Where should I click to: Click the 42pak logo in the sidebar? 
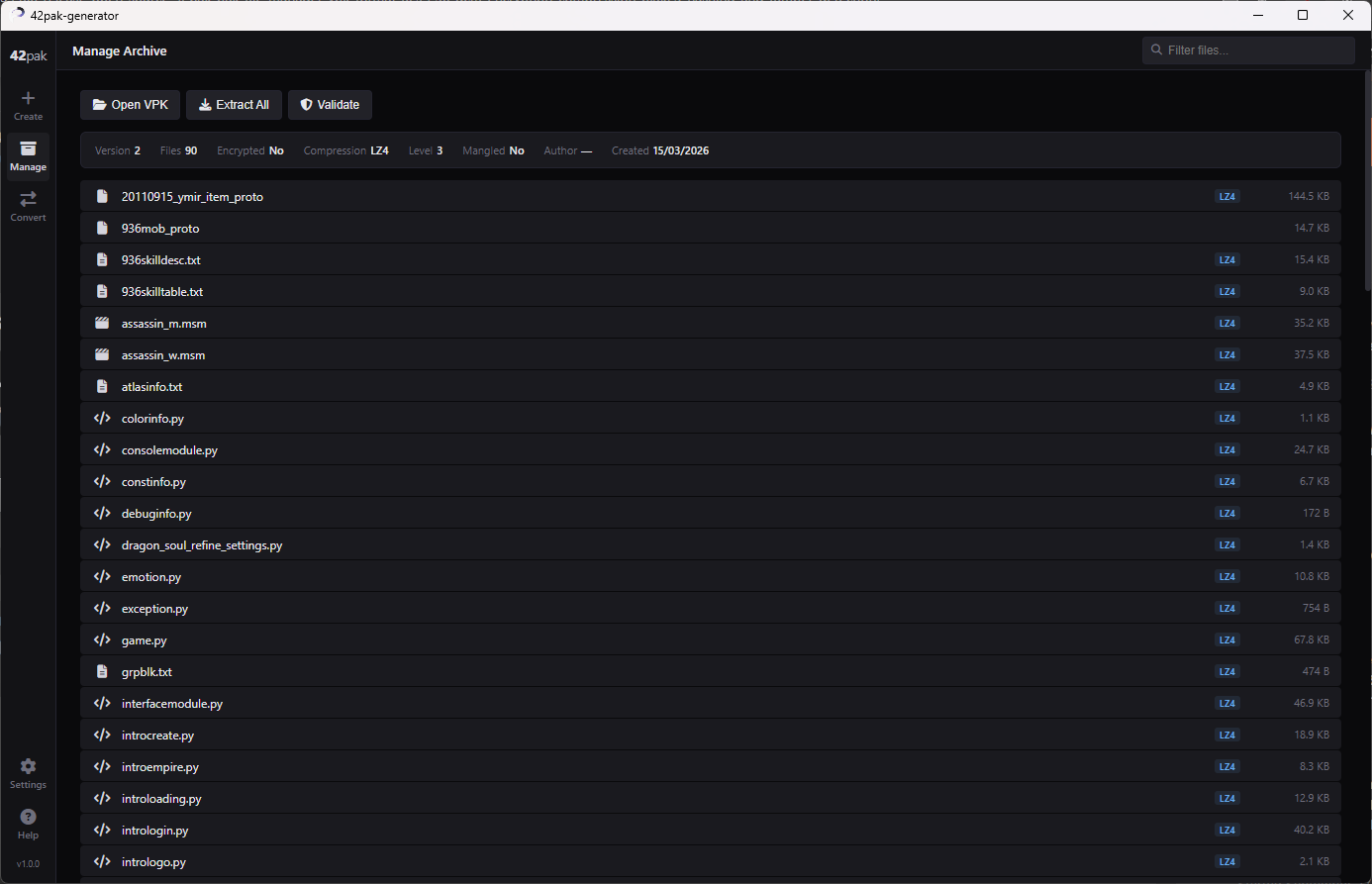[x=28, y=55]
